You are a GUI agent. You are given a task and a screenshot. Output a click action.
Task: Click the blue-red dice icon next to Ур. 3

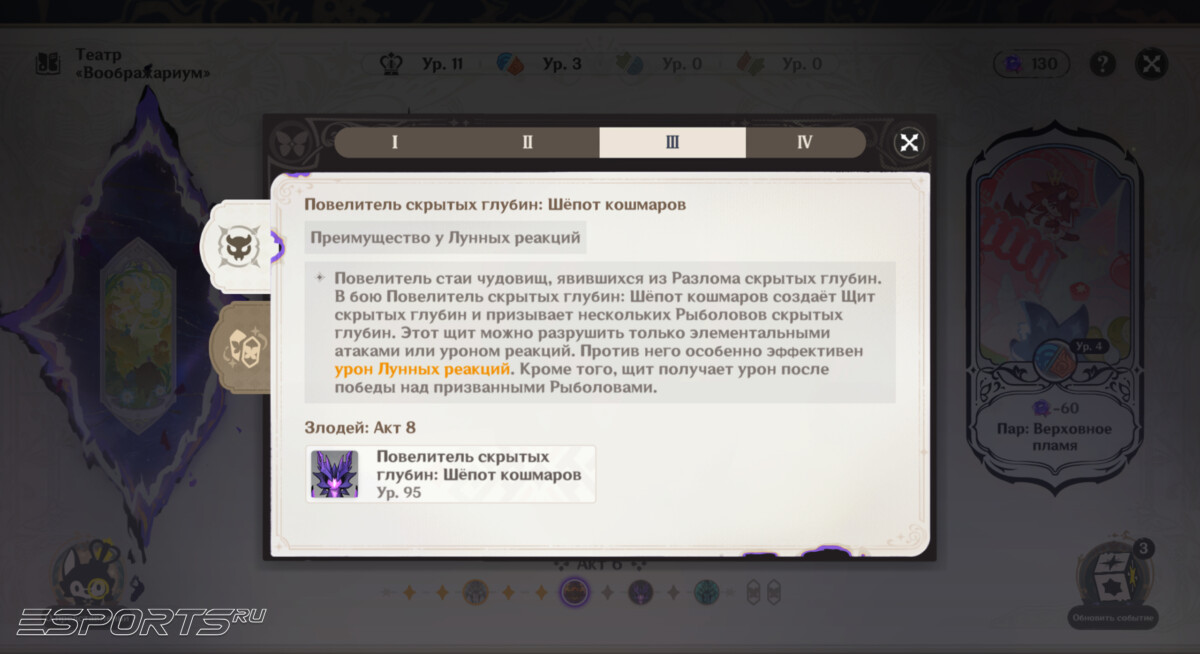[x=510, y=64]
